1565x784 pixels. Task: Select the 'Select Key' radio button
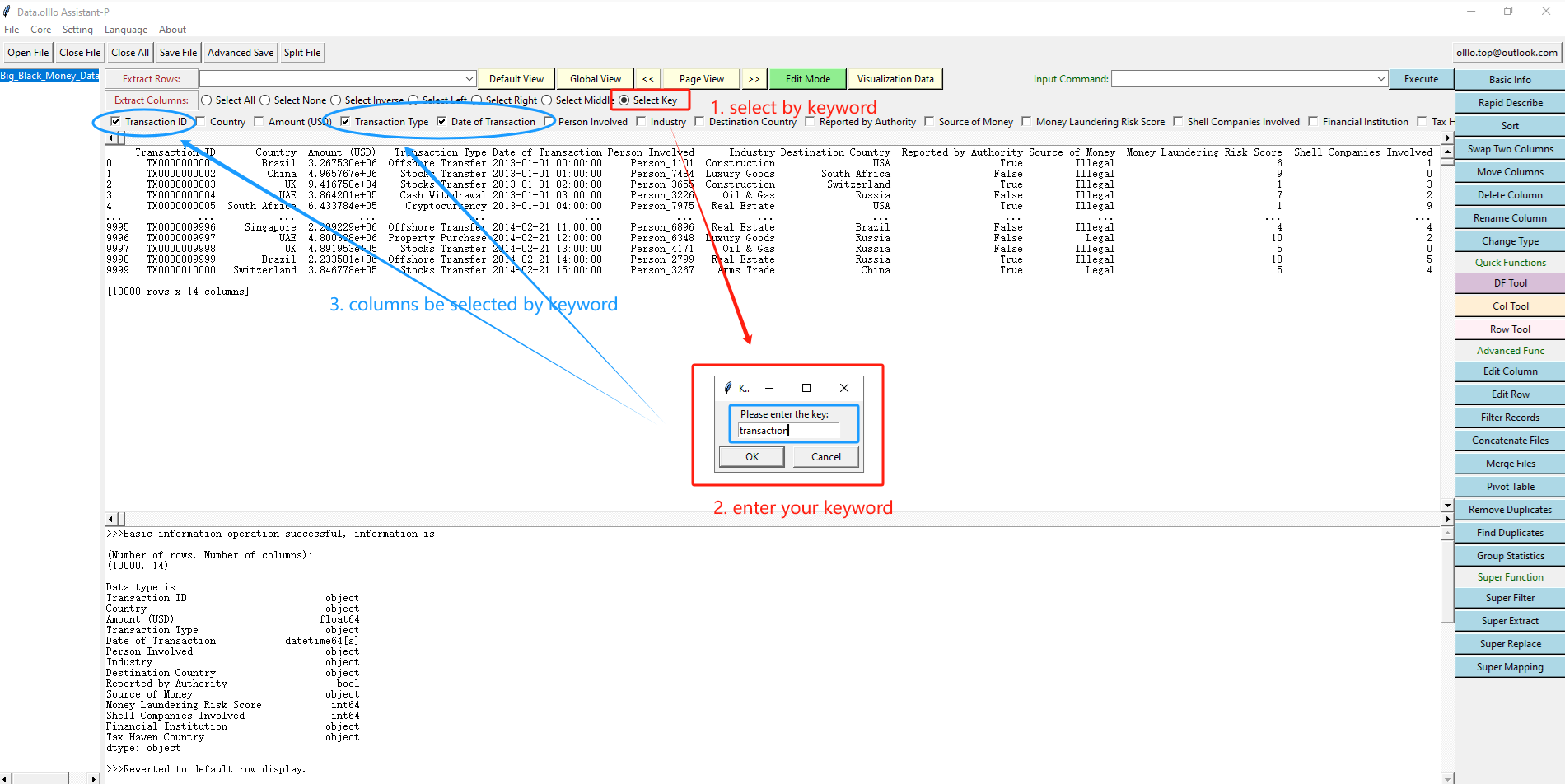[624, 100]
